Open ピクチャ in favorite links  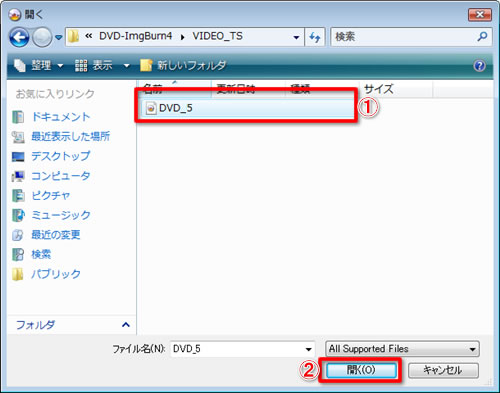[51, 195]
